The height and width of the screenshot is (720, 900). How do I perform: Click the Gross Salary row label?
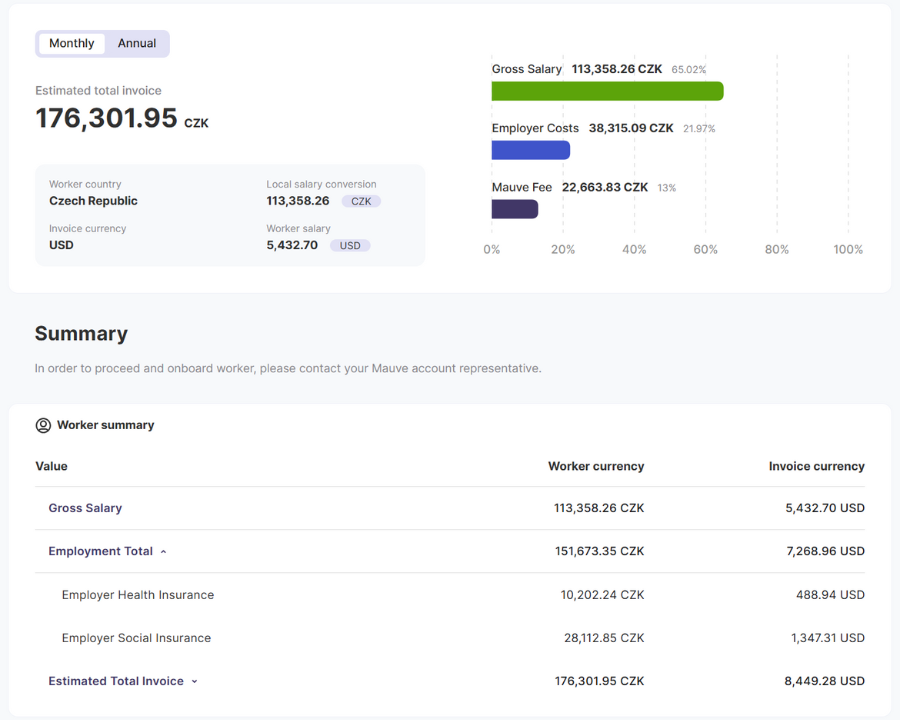click(x=85, y=508)
